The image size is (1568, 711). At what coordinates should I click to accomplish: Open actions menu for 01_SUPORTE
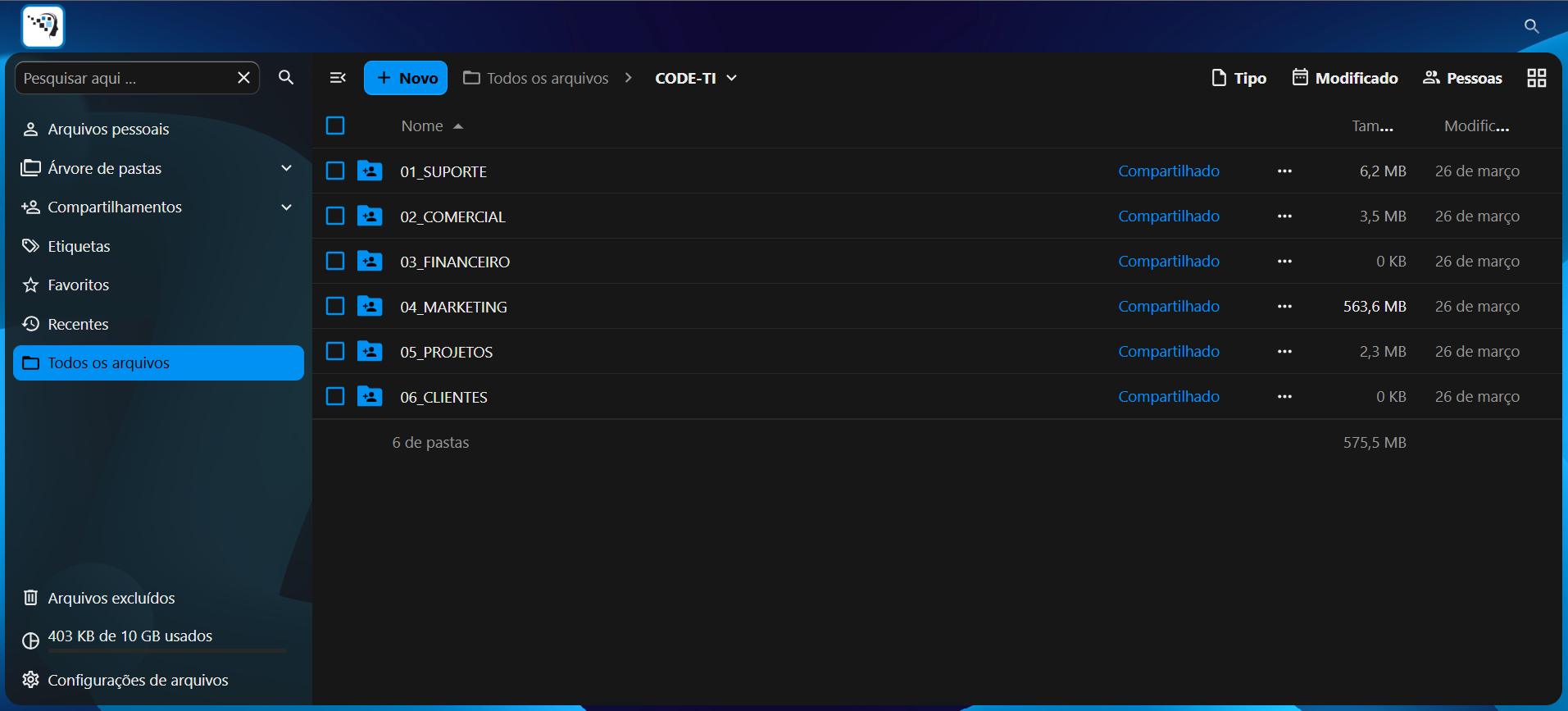1284,171
